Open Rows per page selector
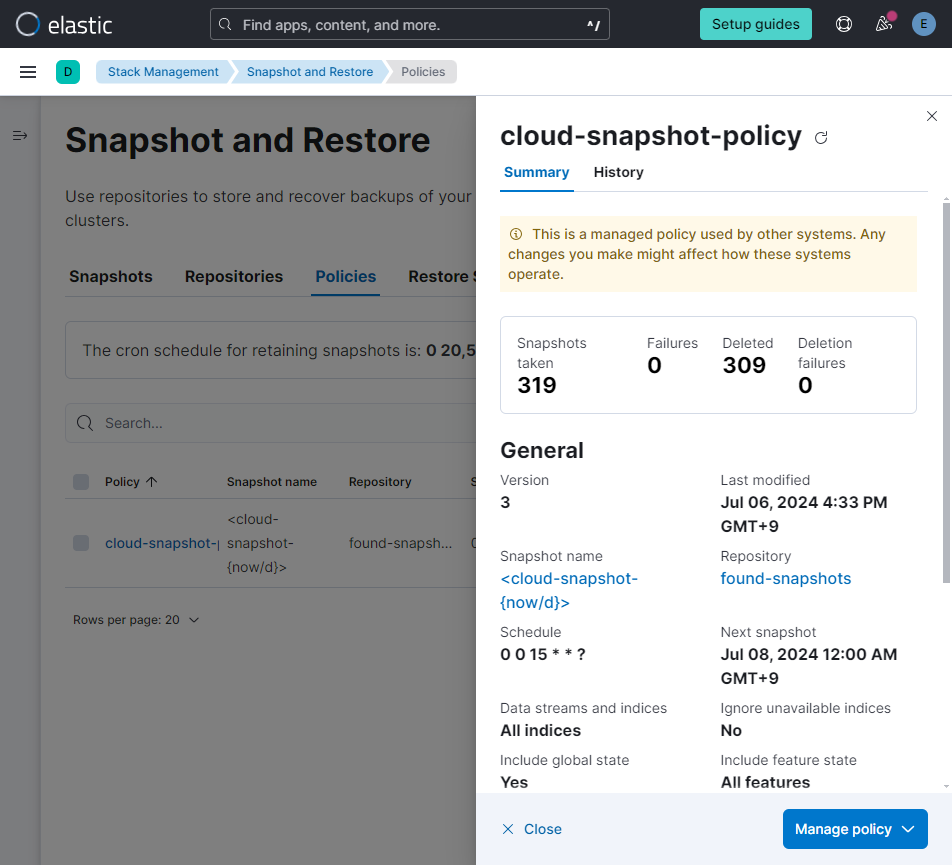Screen dimensions: 952x865 (136, 620)
